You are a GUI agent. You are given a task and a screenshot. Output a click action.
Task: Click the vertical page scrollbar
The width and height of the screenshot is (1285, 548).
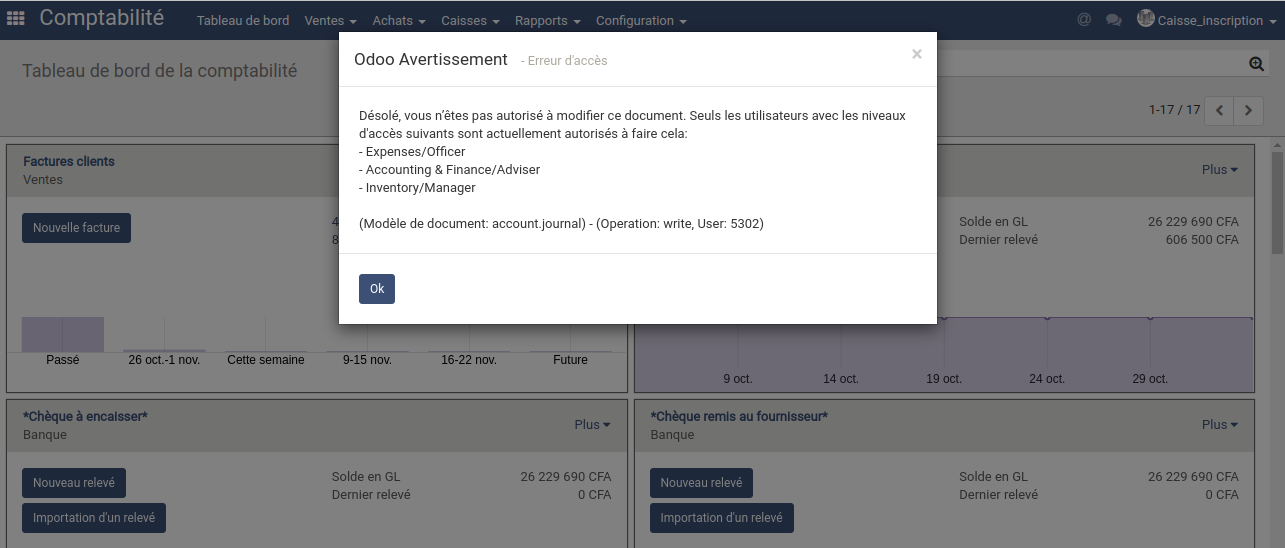click(1277, 200)
